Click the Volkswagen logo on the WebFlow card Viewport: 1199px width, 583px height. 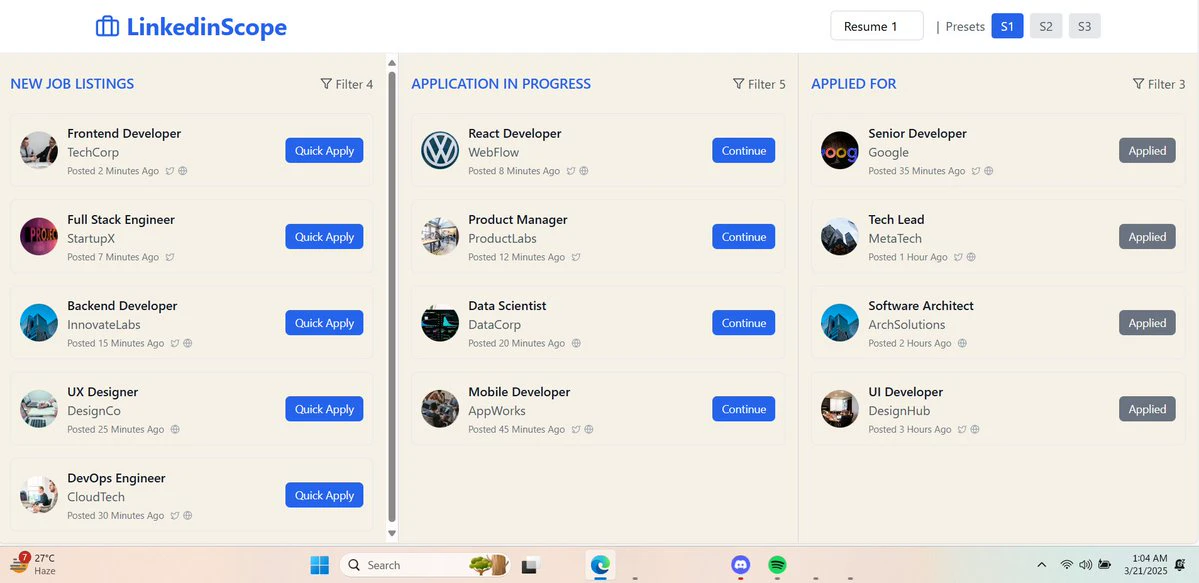440,150
